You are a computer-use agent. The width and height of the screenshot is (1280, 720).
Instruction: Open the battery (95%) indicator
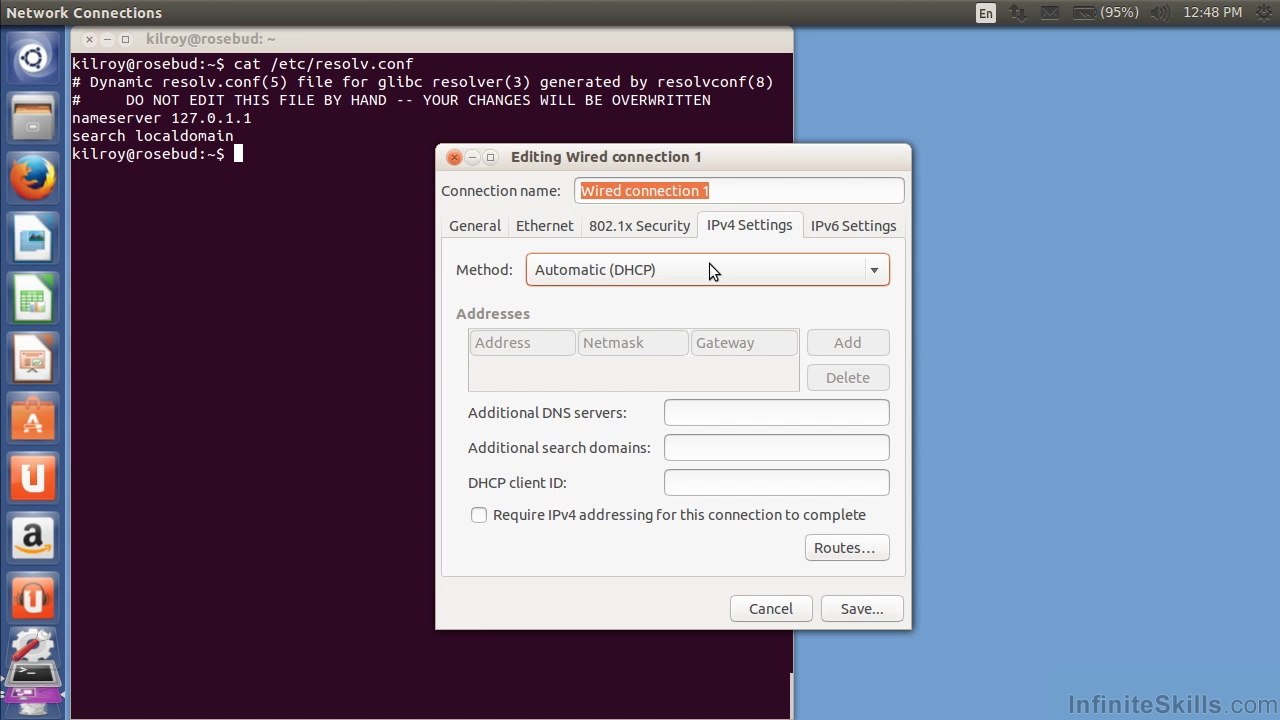1105,13
